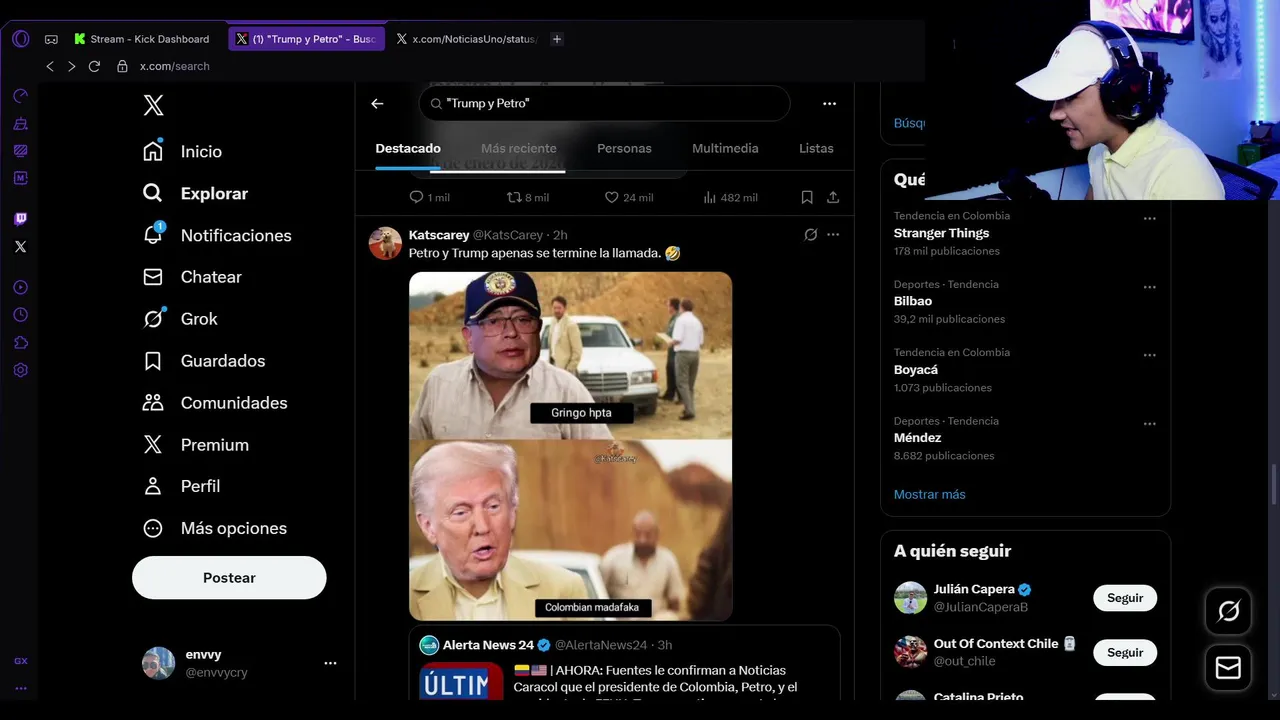
Task: Open search options three-dot menu
Action: tap(829, 103)
